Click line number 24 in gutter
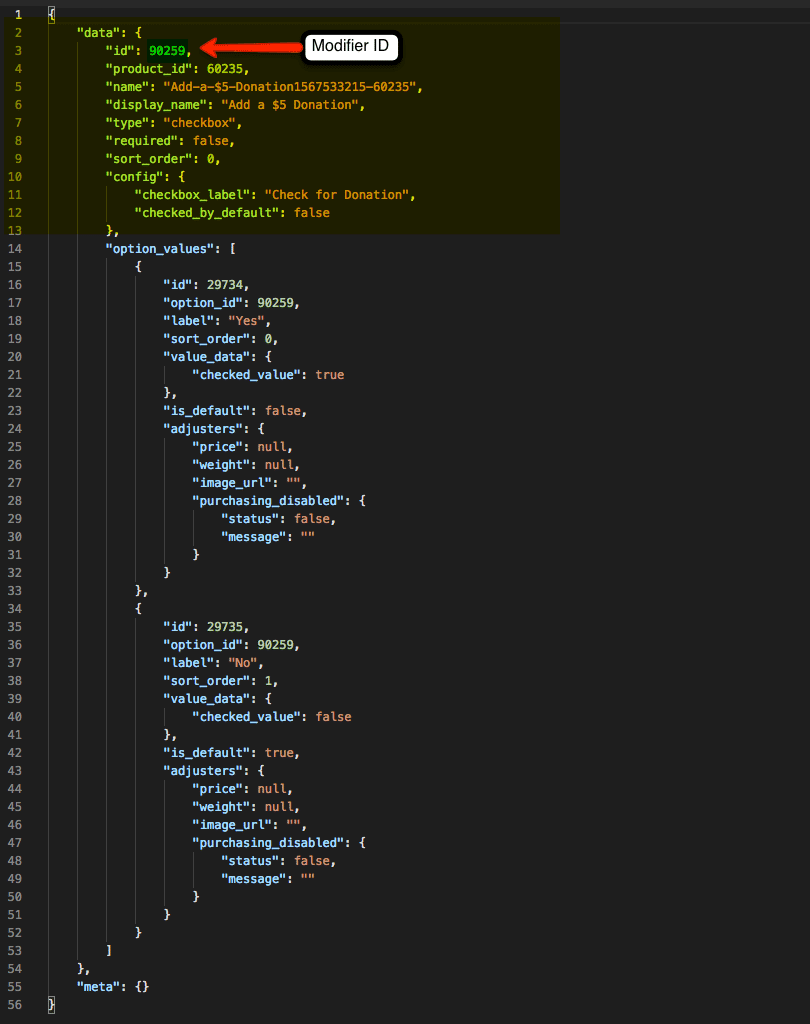 coord(15,429)
